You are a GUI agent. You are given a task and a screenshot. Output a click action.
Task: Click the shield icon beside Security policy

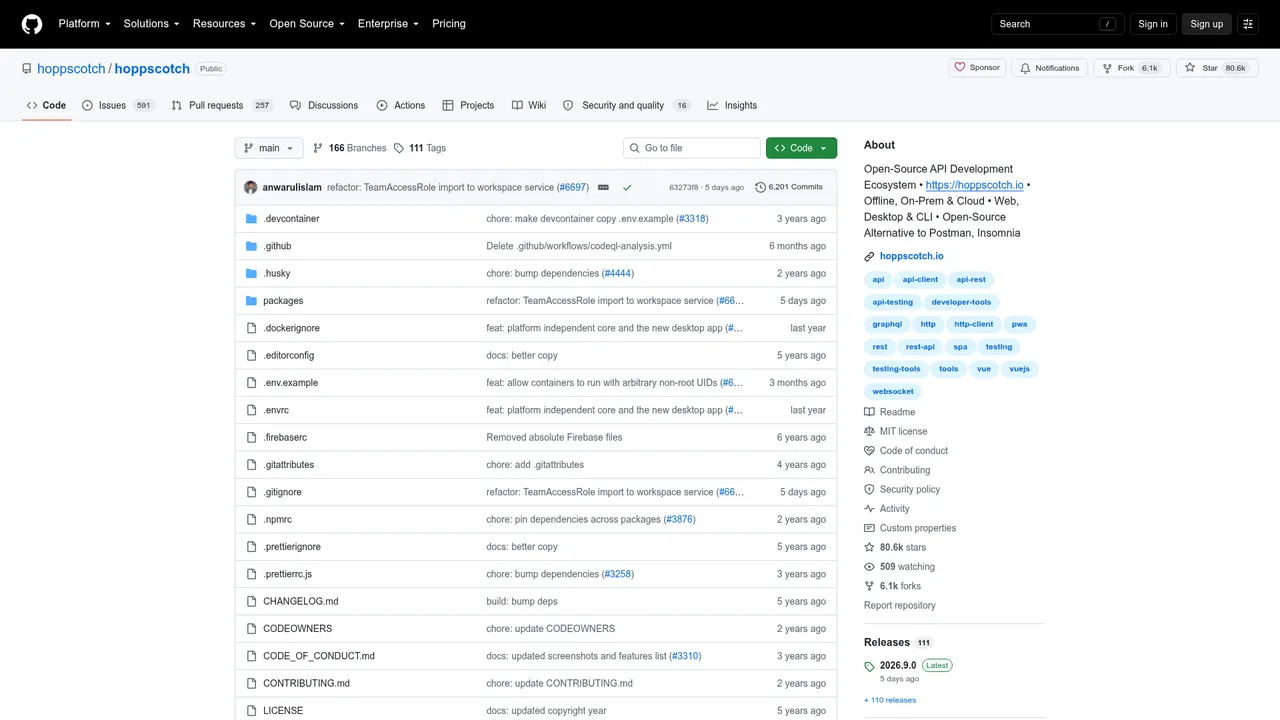coord(870,489)
